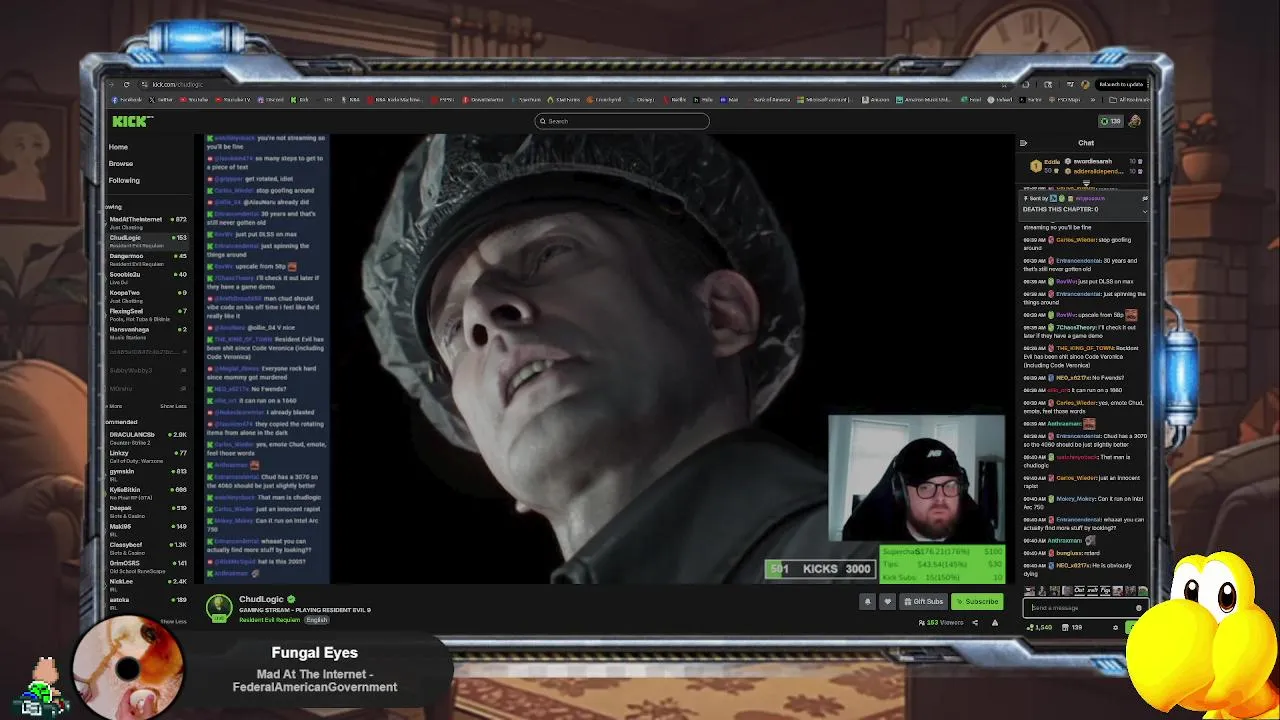The width and height of the screenshot is (1280, 720).
Task: Open the All Bookmarks folder
Action: click(x=1130, y=100)
